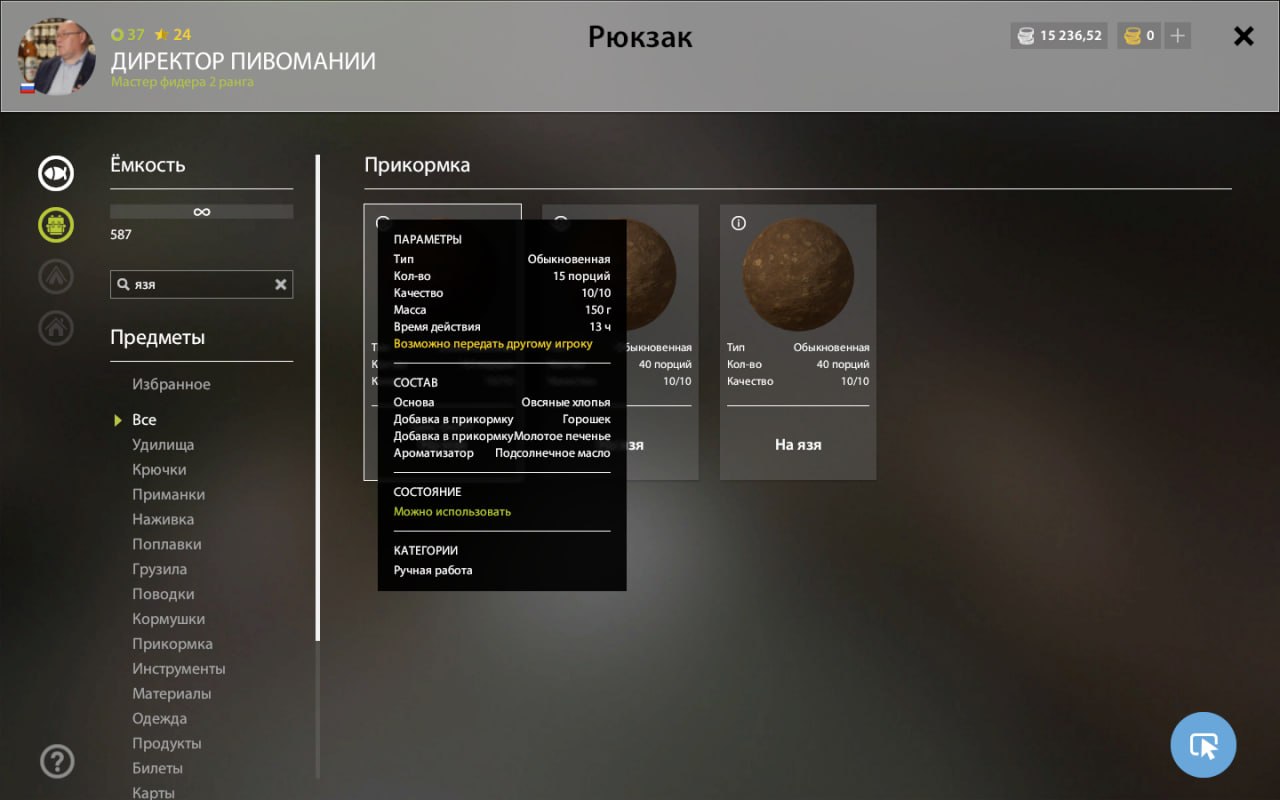The height and width of the screenshot is (800, 1280).
Task: Click the star rating 24 indicator
Action: 172,35
